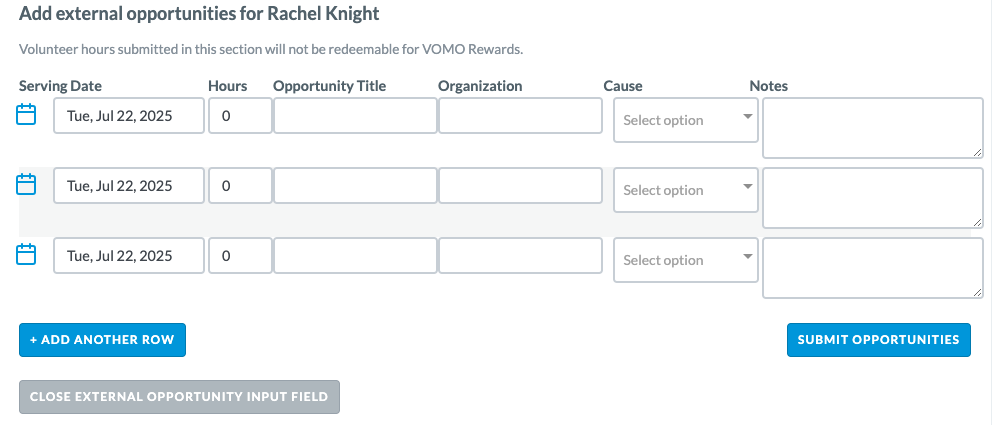Click first row Opportunity Title field
This screenshot has height=425, width=992.
pyautogui.click(x=355, y=116)
